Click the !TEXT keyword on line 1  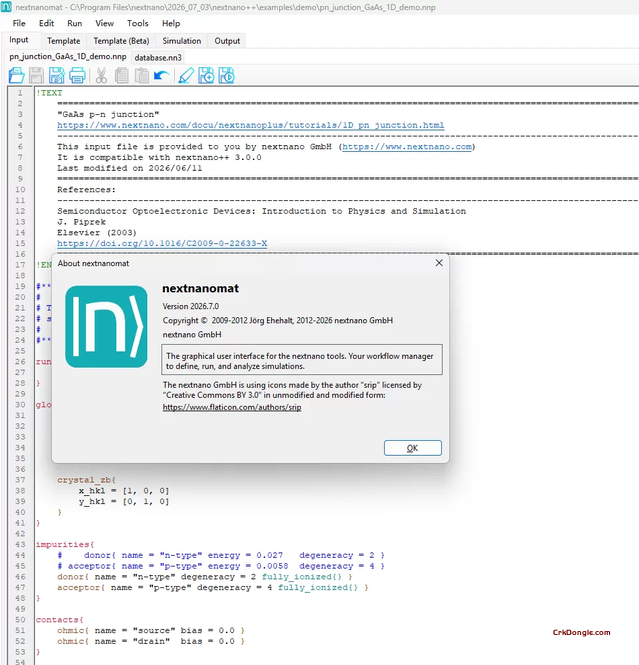tap(49, 92)
